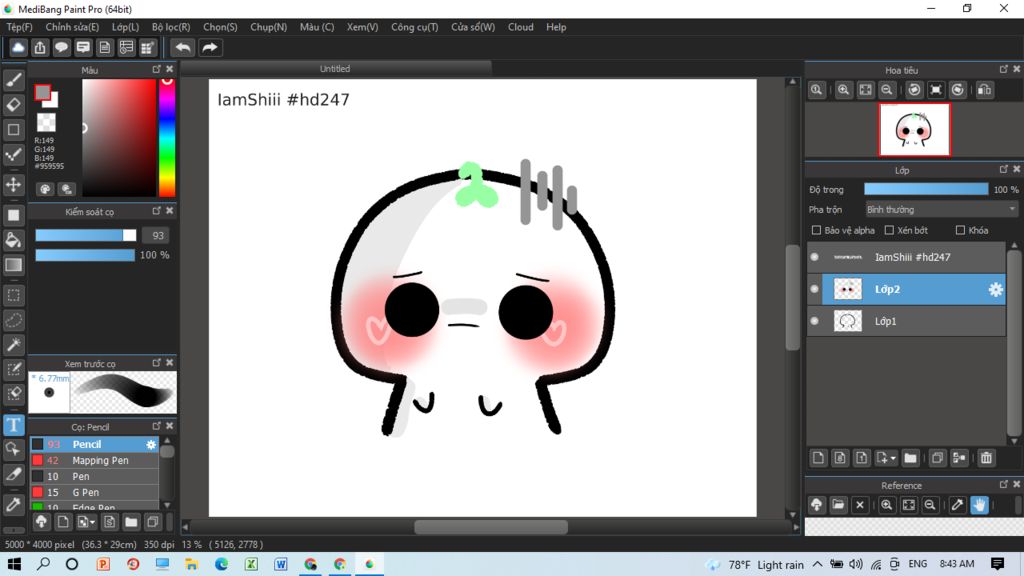This screenshot has height=576, width=1024.
Task: Open the Tệp(F) menu
Action: pyautogui.click(x=20, y=27)
